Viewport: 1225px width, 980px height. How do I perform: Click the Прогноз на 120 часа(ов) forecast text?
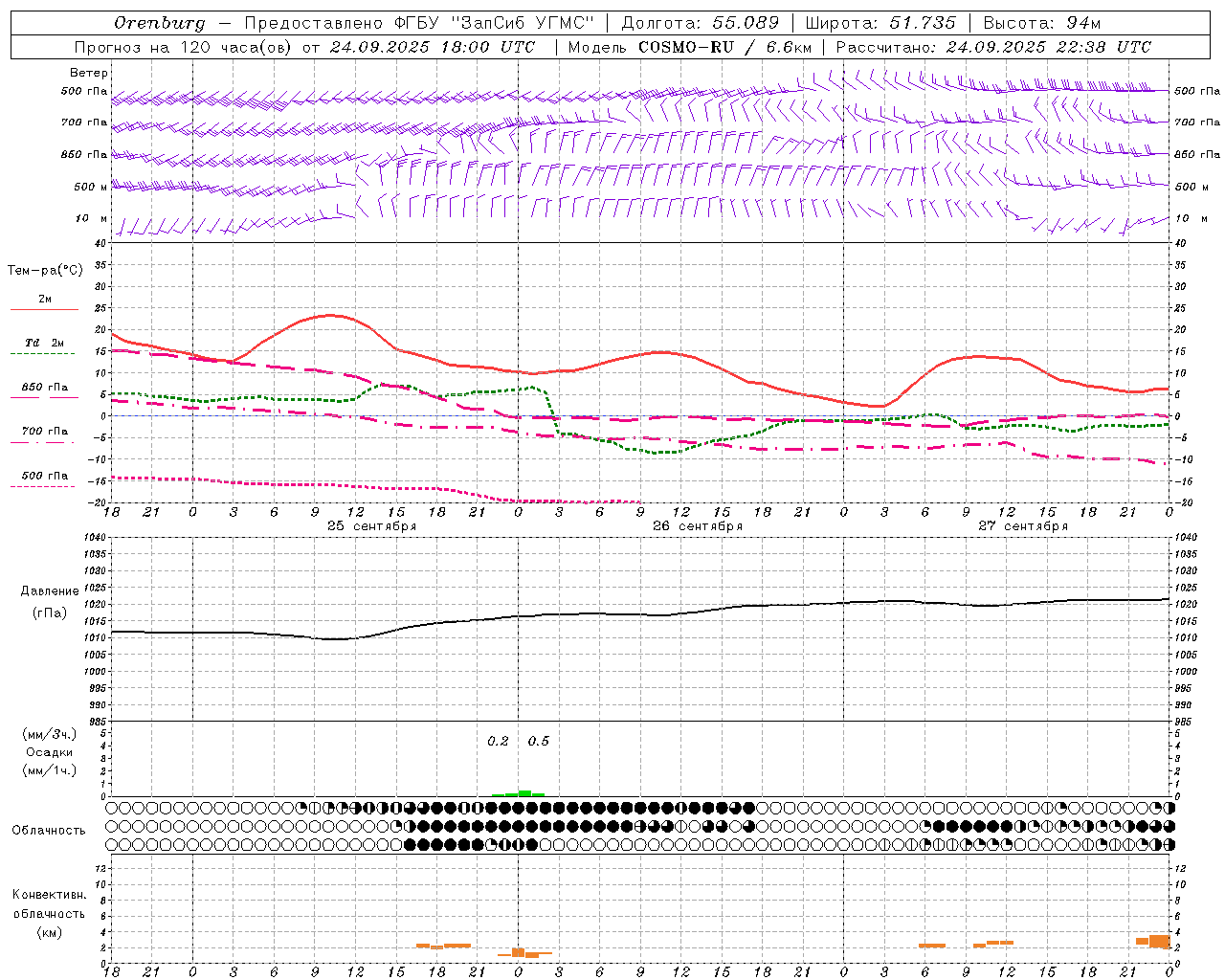184,47
